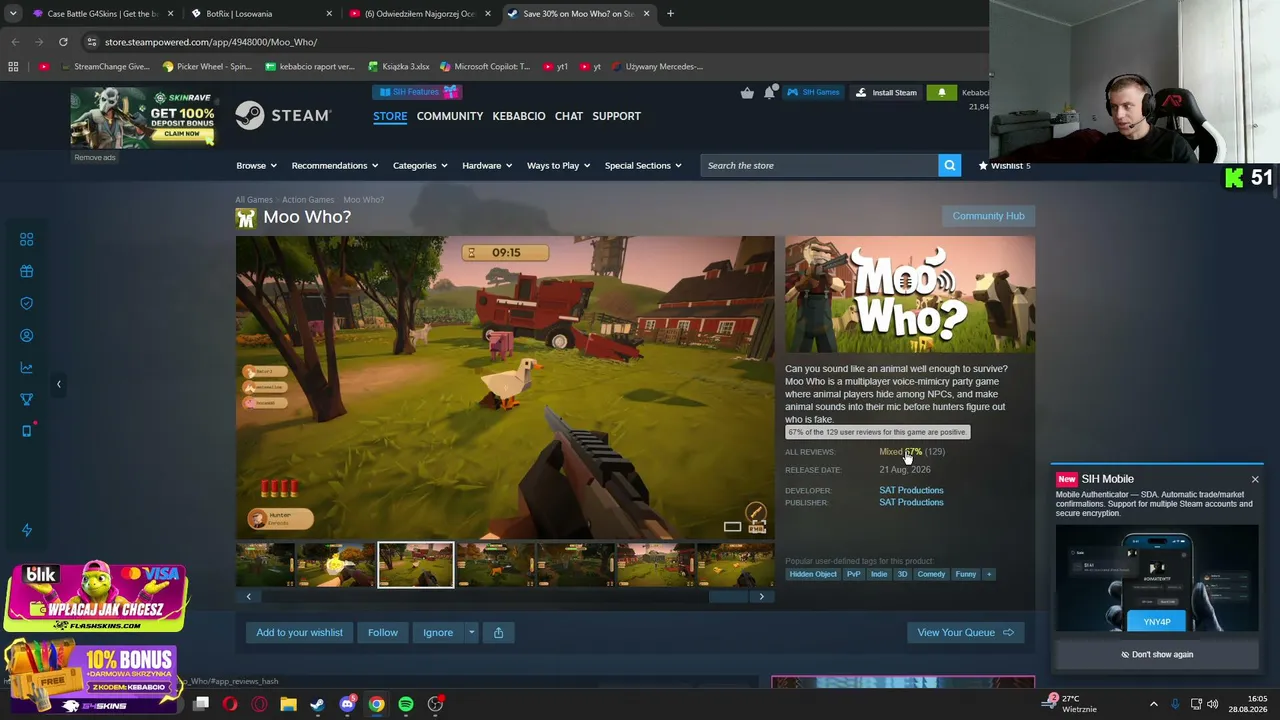Add a tag with the plus button
This screenshot has height=720, width=1280.
pyautogui.click(x=988, y=574)
